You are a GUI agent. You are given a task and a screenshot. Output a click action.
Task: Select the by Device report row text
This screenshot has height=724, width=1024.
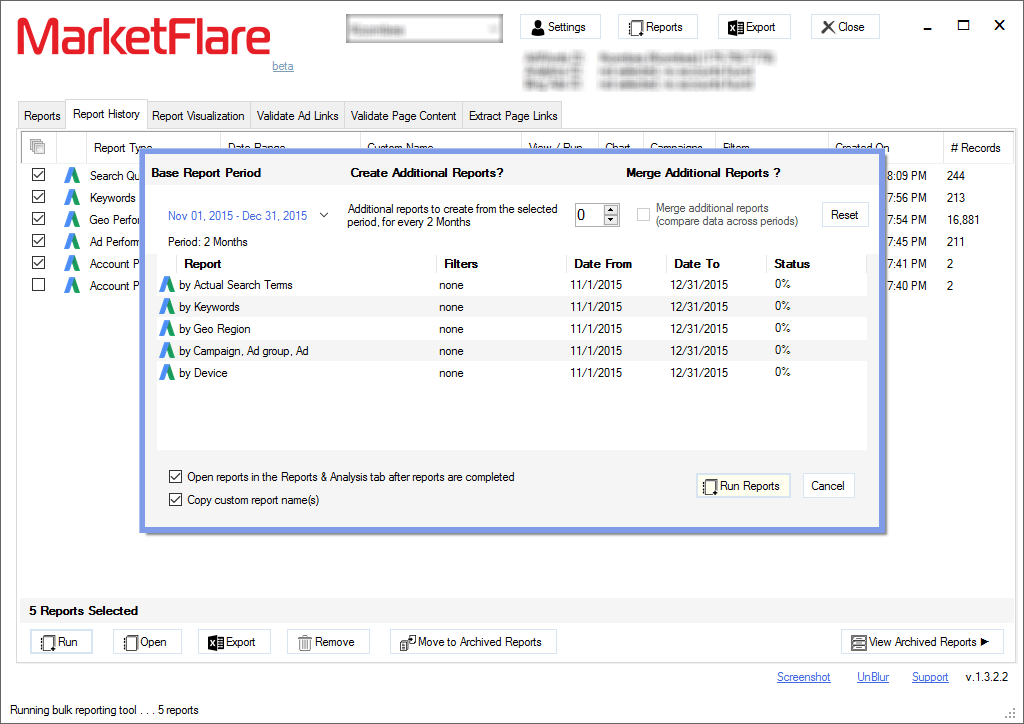(x=203, y=373)
